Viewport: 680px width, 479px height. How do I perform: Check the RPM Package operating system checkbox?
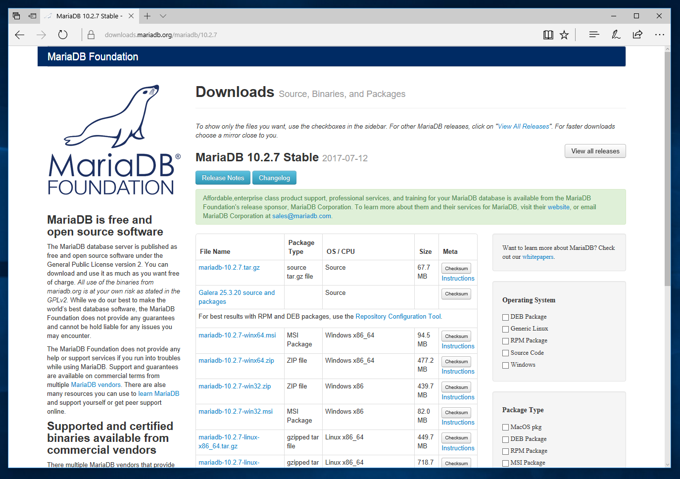point(505,341)
